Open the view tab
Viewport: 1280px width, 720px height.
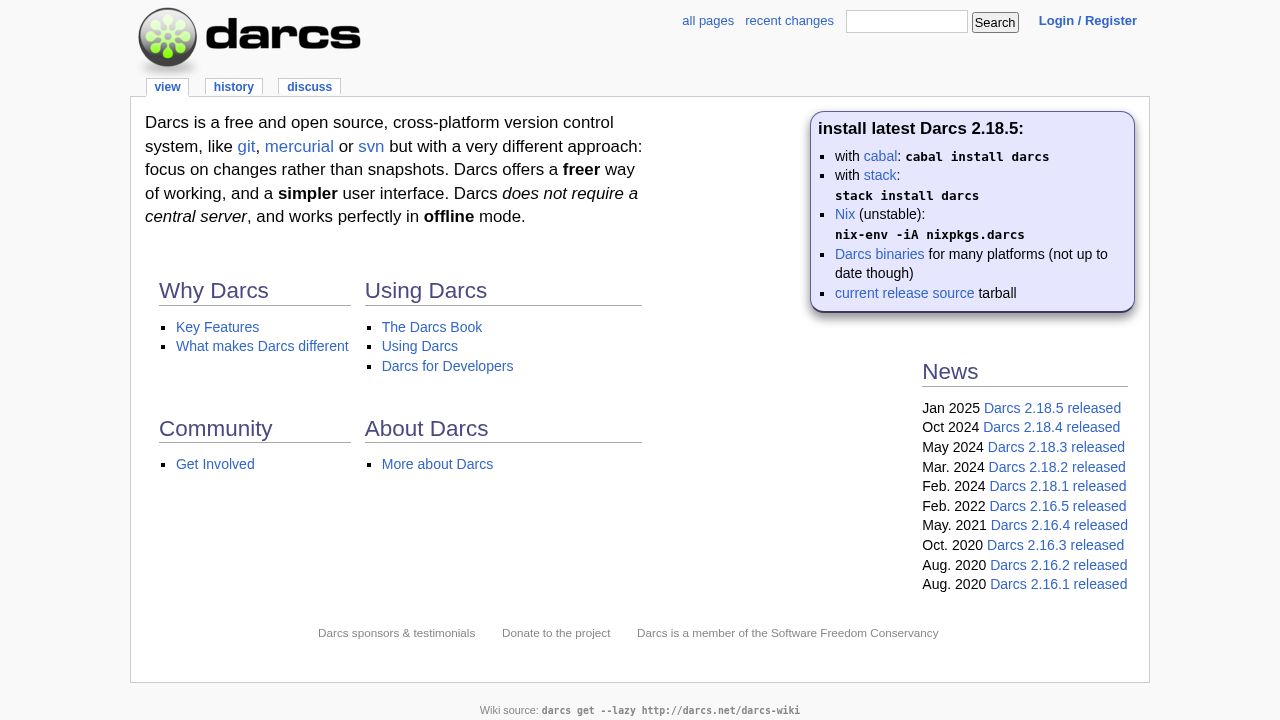(x=167, y=87)
